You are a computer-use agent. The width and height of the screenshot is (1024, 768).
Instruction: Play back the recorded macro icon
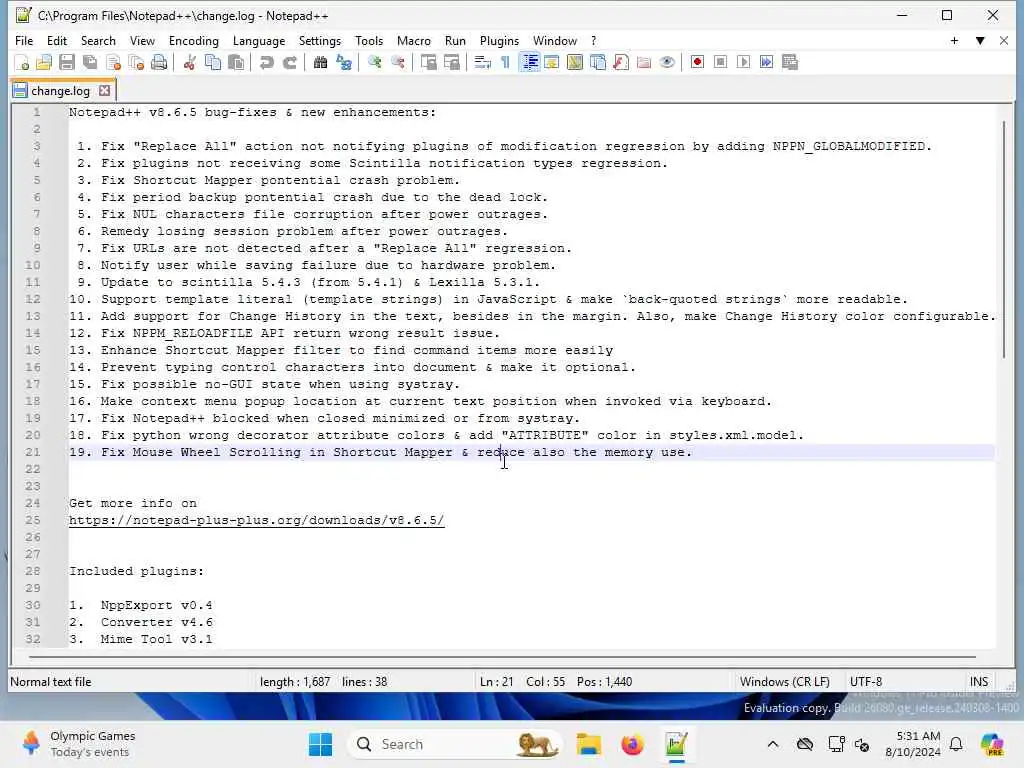(743, 63)
